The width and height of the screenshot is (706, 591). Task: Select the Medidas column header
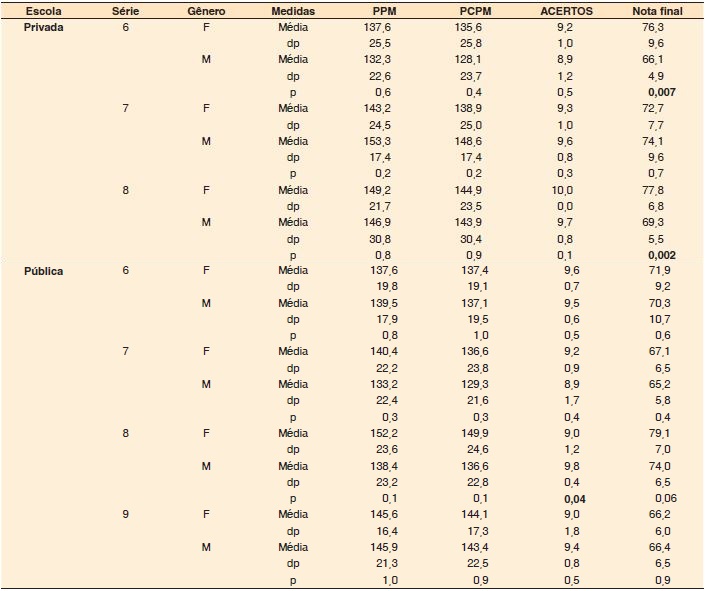(293, 10)
